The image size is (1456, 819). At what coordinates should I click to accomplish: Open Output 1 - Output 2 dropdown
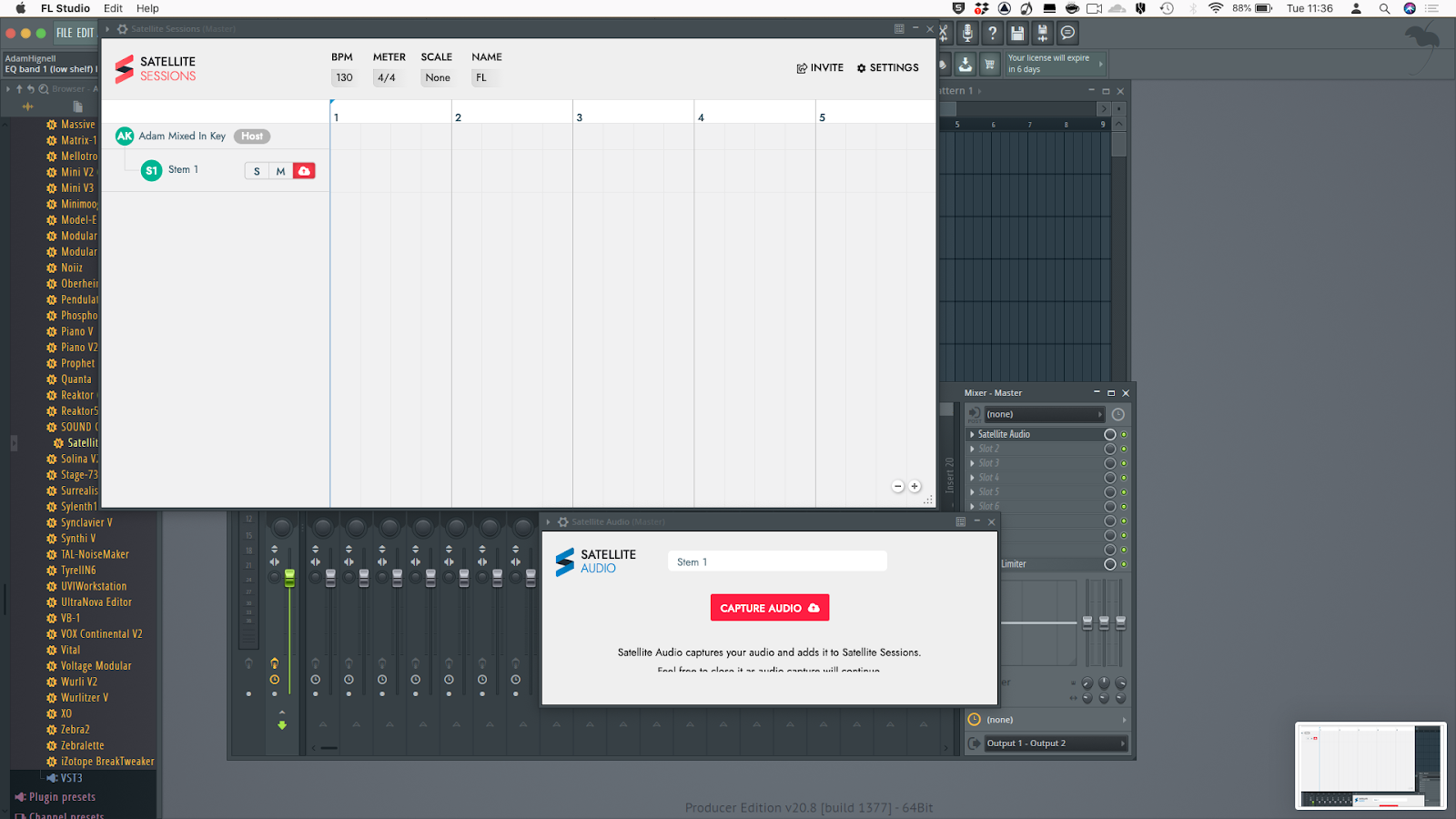click(1056, 743)
